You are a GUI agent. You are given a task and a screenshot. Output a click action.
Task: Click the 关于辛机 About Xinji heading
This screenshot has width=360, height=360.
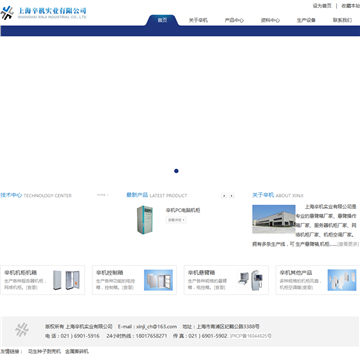click(278, 195)
